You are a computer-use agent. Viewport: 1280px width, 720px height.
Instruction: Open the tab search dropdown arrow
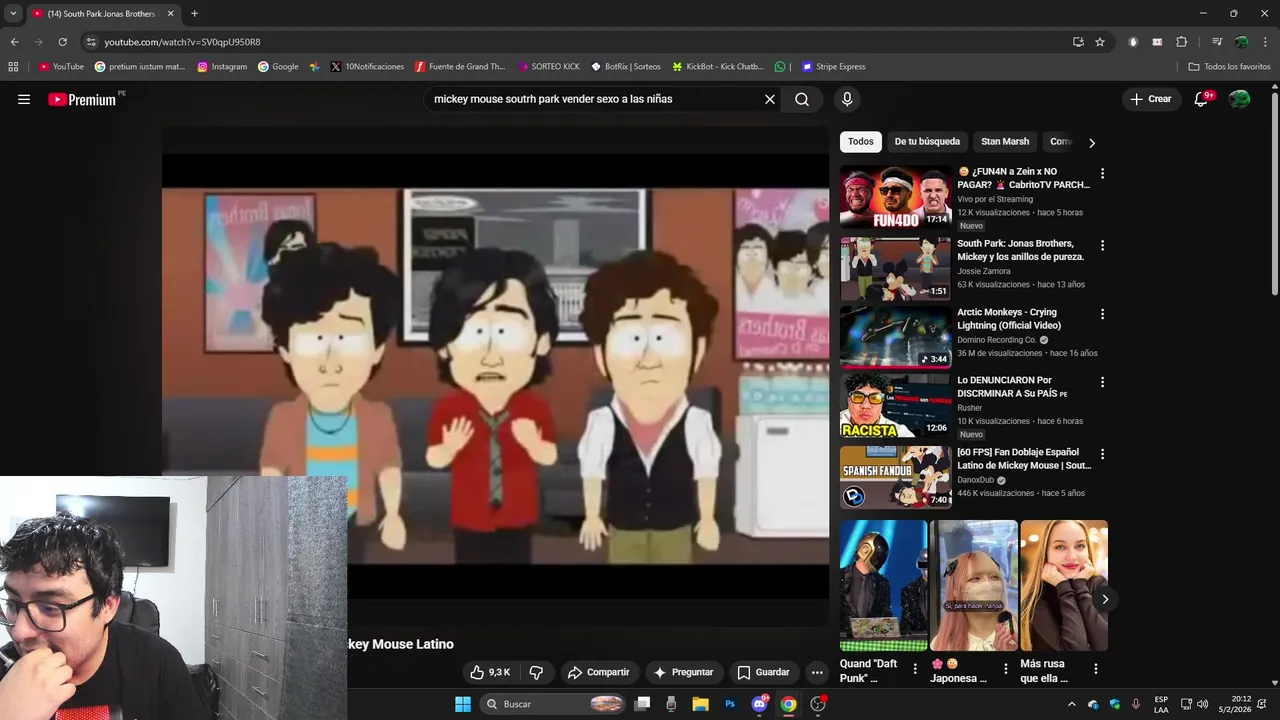13,14
